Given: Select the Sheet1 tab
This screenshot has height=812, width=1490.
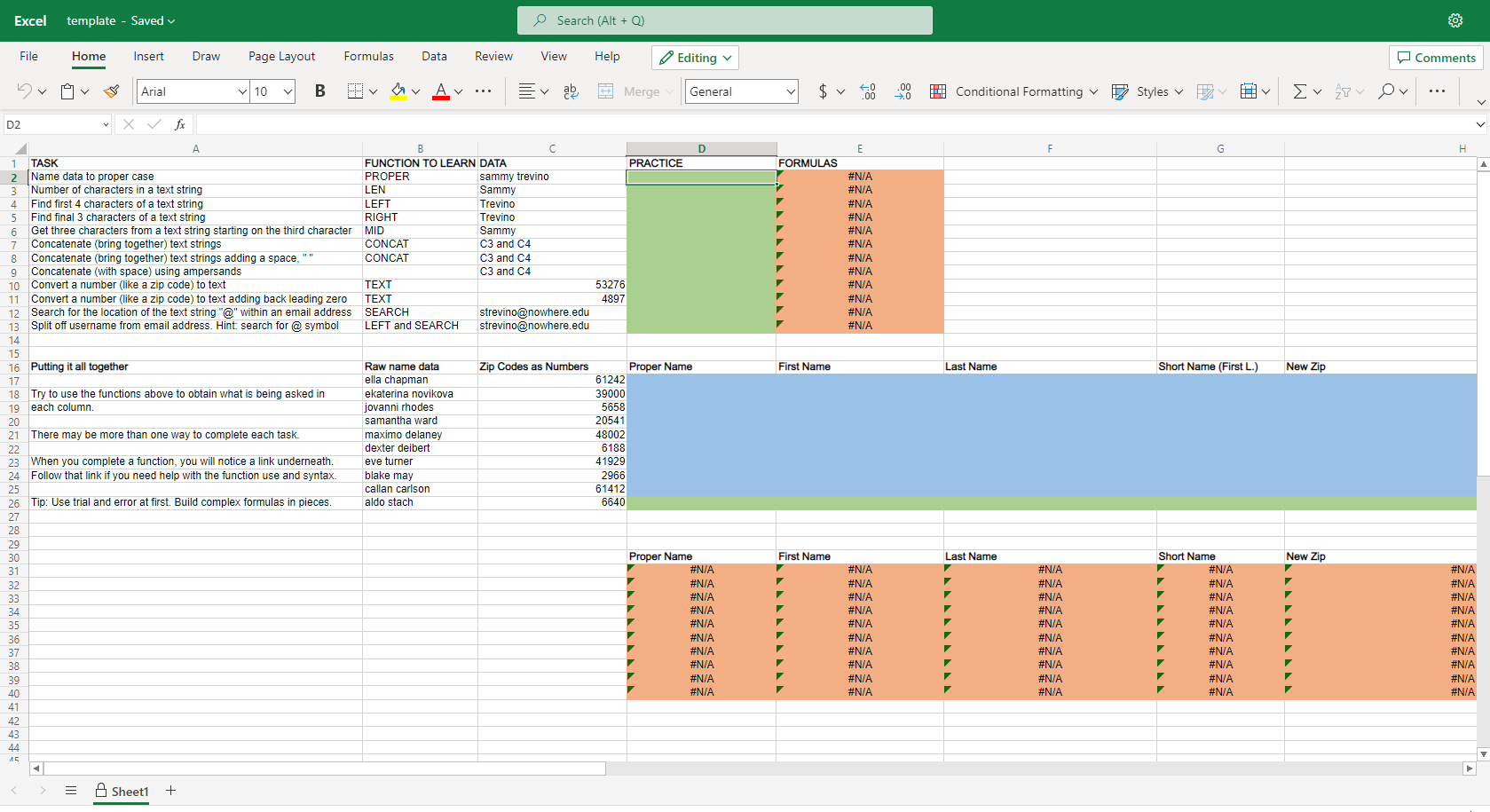Looking at the screenshot, I should [122, 792].
